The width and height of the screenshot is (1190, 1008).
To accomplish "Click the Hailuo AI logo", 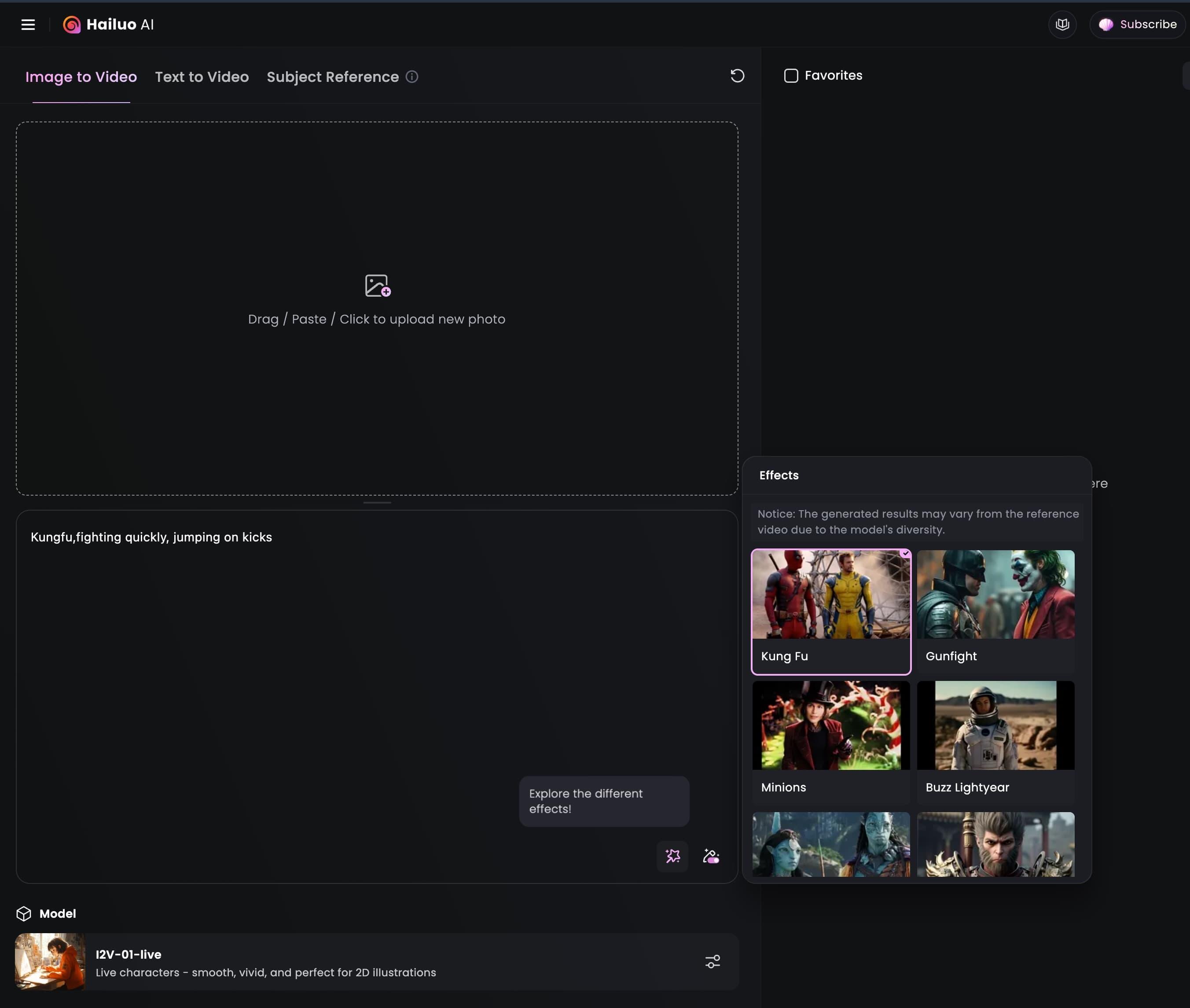I will coord(109,25).
